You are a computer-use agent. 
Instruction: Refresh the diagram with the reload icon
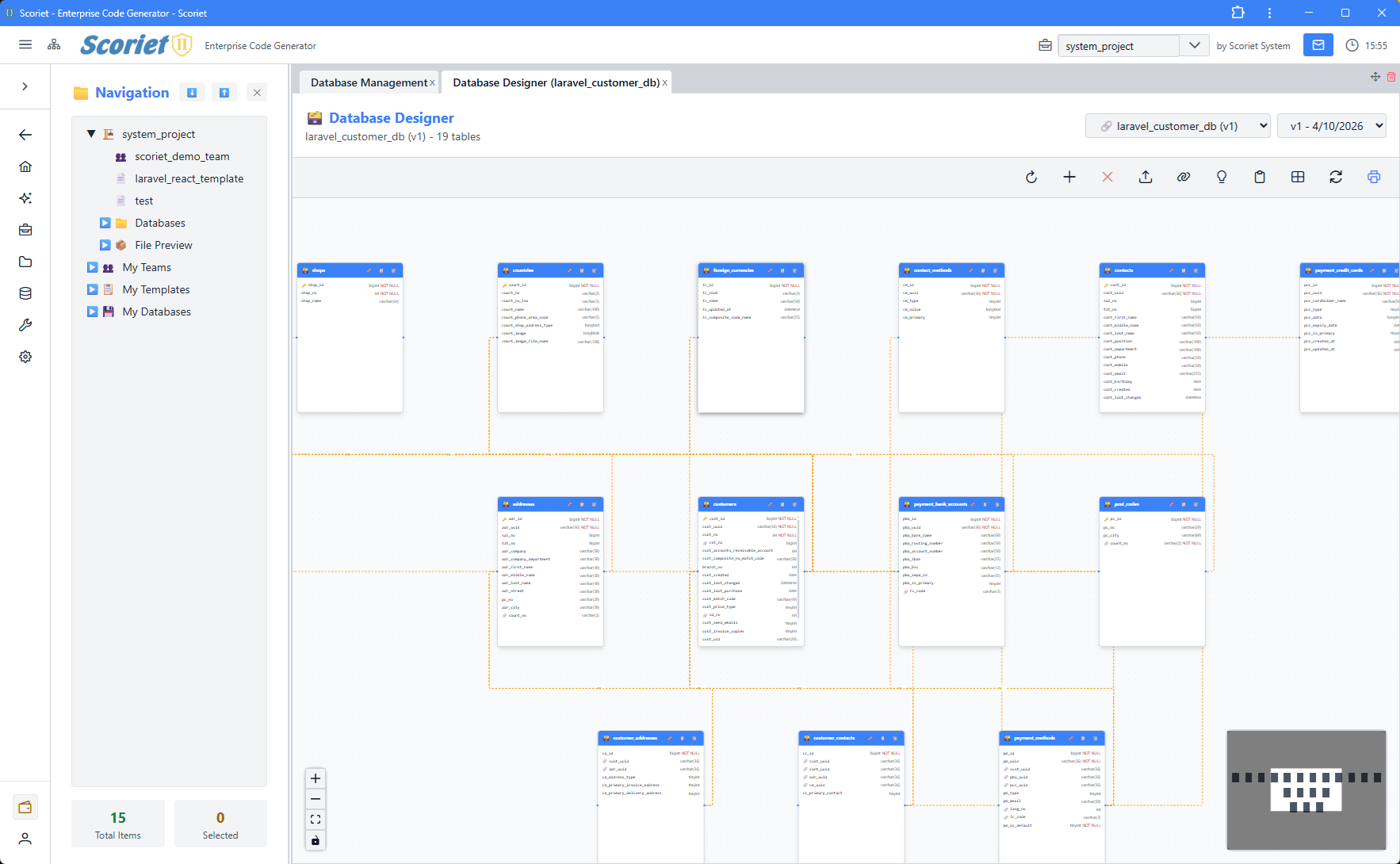click(x=1031, y=177)
